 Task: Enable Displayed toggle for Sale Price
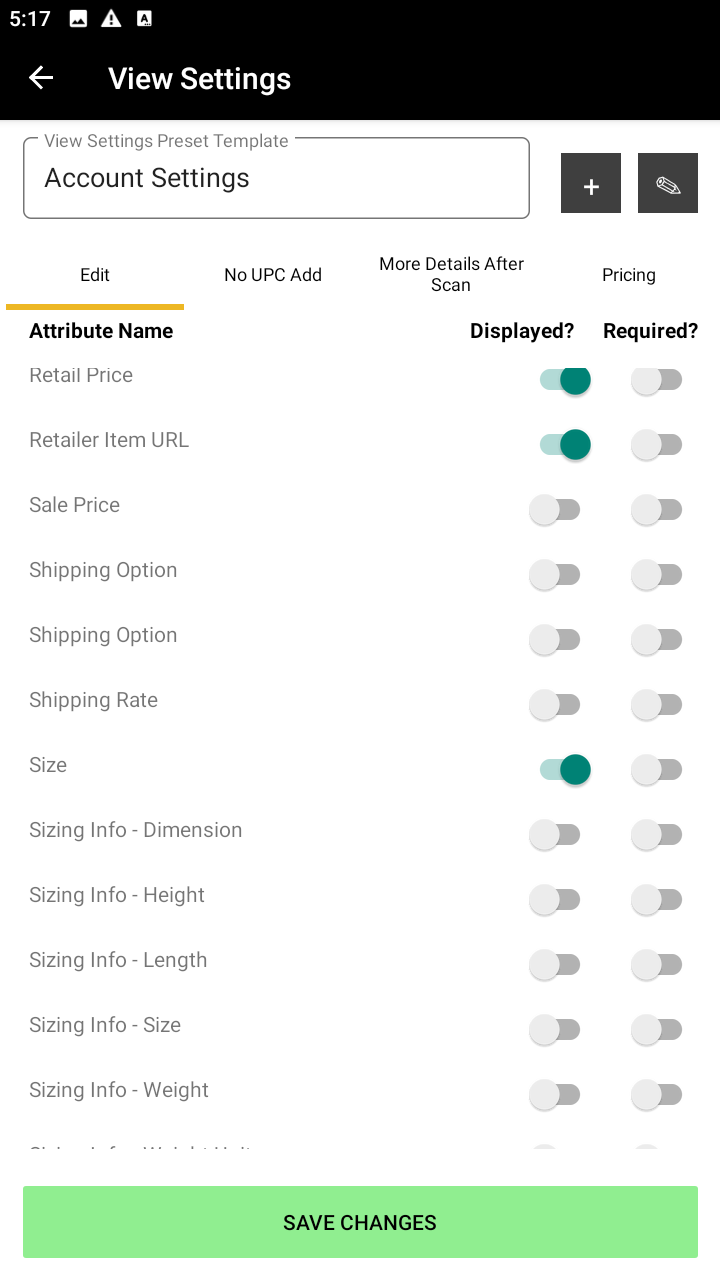555,509
